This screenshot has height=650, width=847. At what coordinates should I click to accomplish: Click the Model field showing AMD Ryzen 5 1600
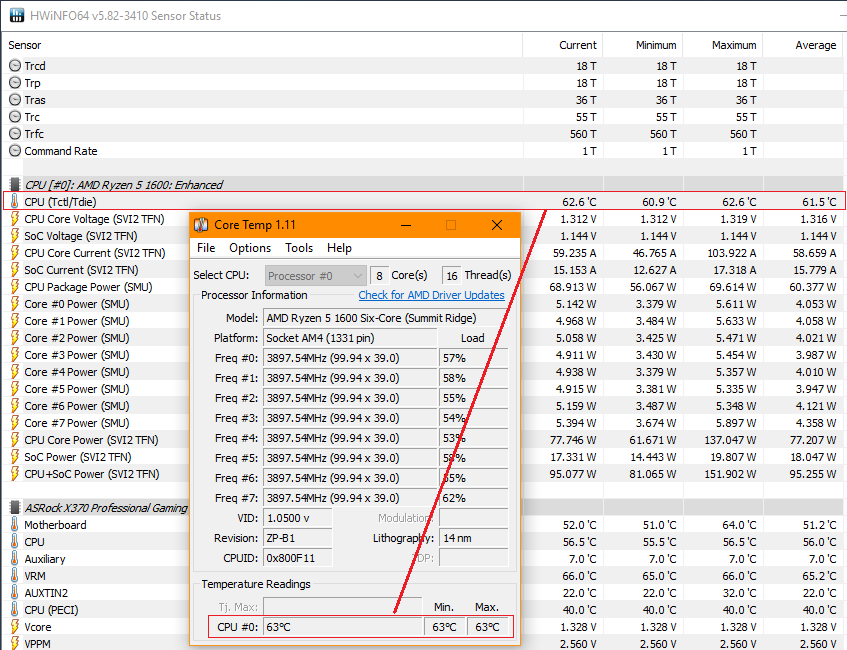[x=386, y=318]
